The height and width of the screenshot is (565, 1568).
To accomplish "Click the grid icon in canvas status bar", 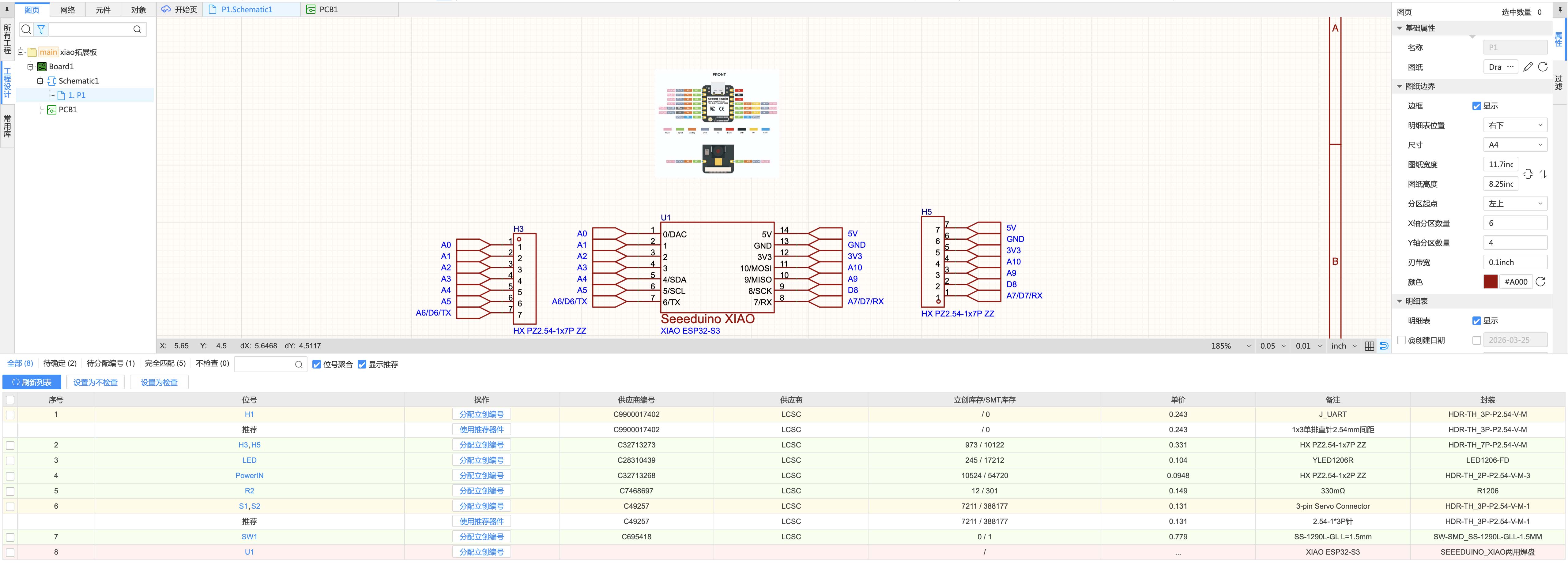I will click(1370, 346).
